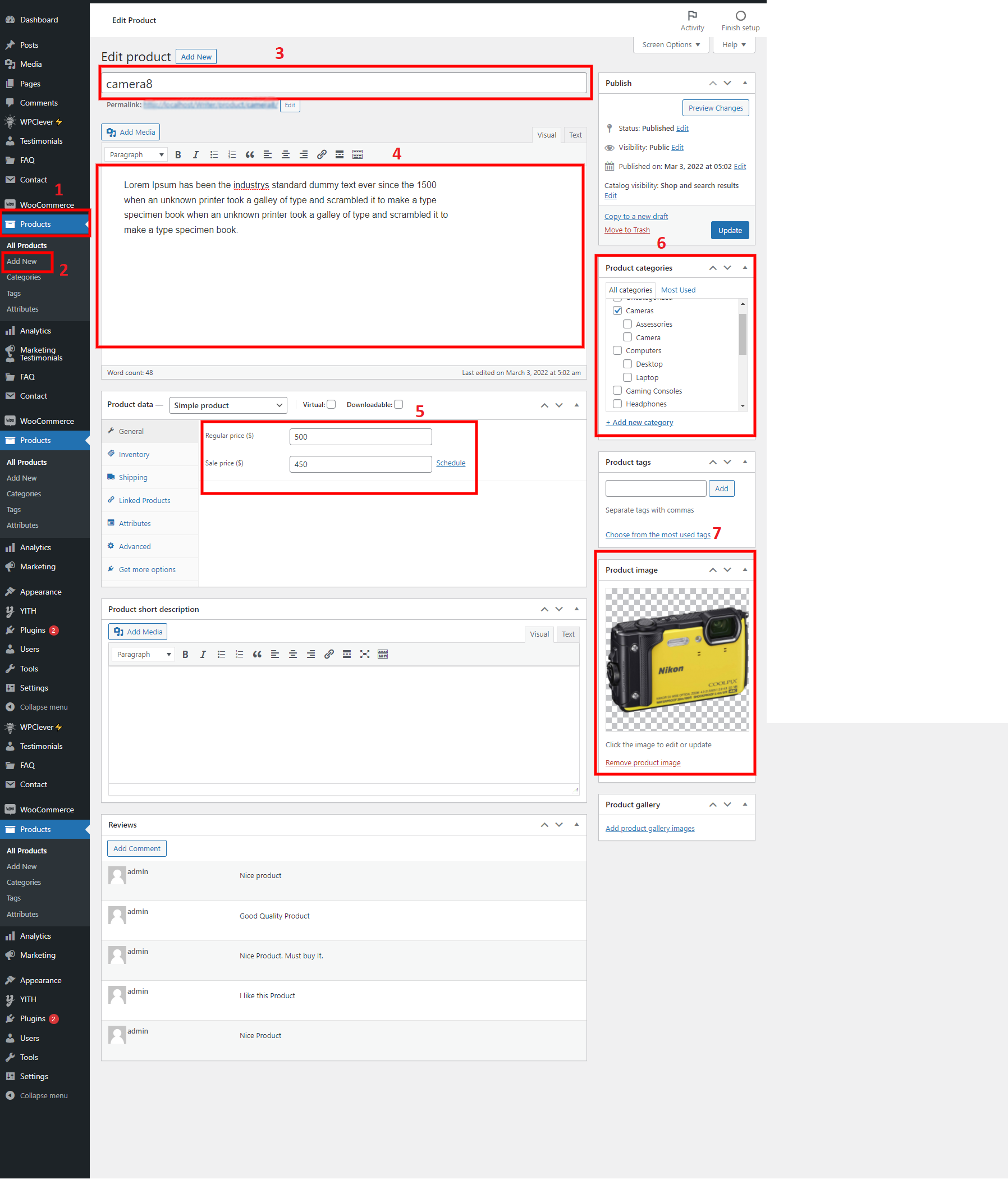Check the Computers category
Image resolution: width=1008 pixels, height=1179 pixels.
point(617,350)
